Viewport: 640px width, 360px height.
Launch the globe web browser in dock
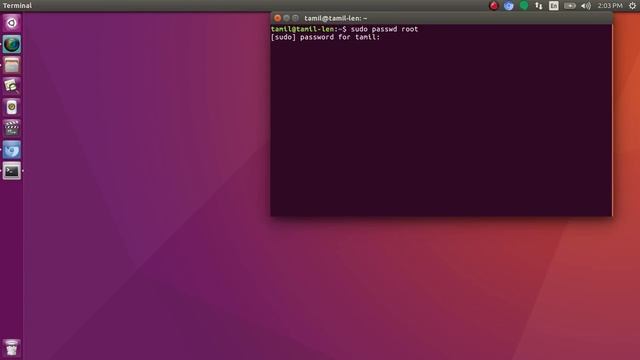coord(11,44)
